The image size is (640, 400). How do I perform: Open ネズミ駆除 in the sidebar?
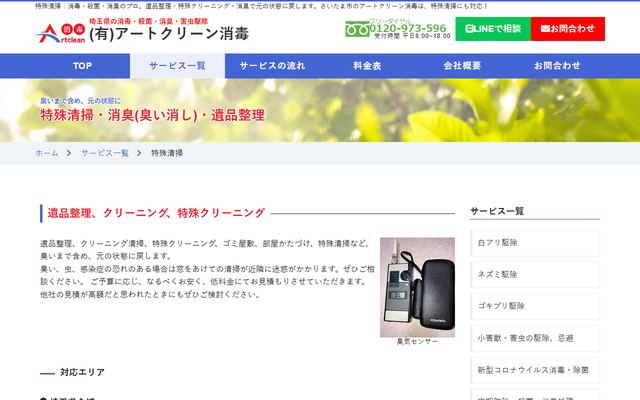535,274
